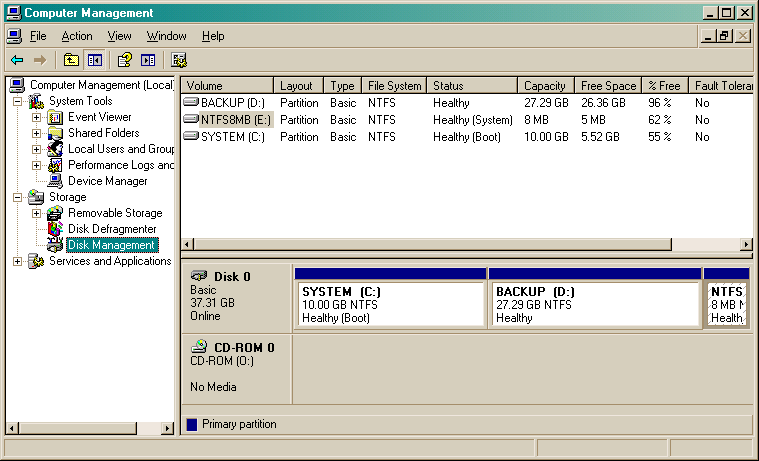Open the Action menu

77,36
